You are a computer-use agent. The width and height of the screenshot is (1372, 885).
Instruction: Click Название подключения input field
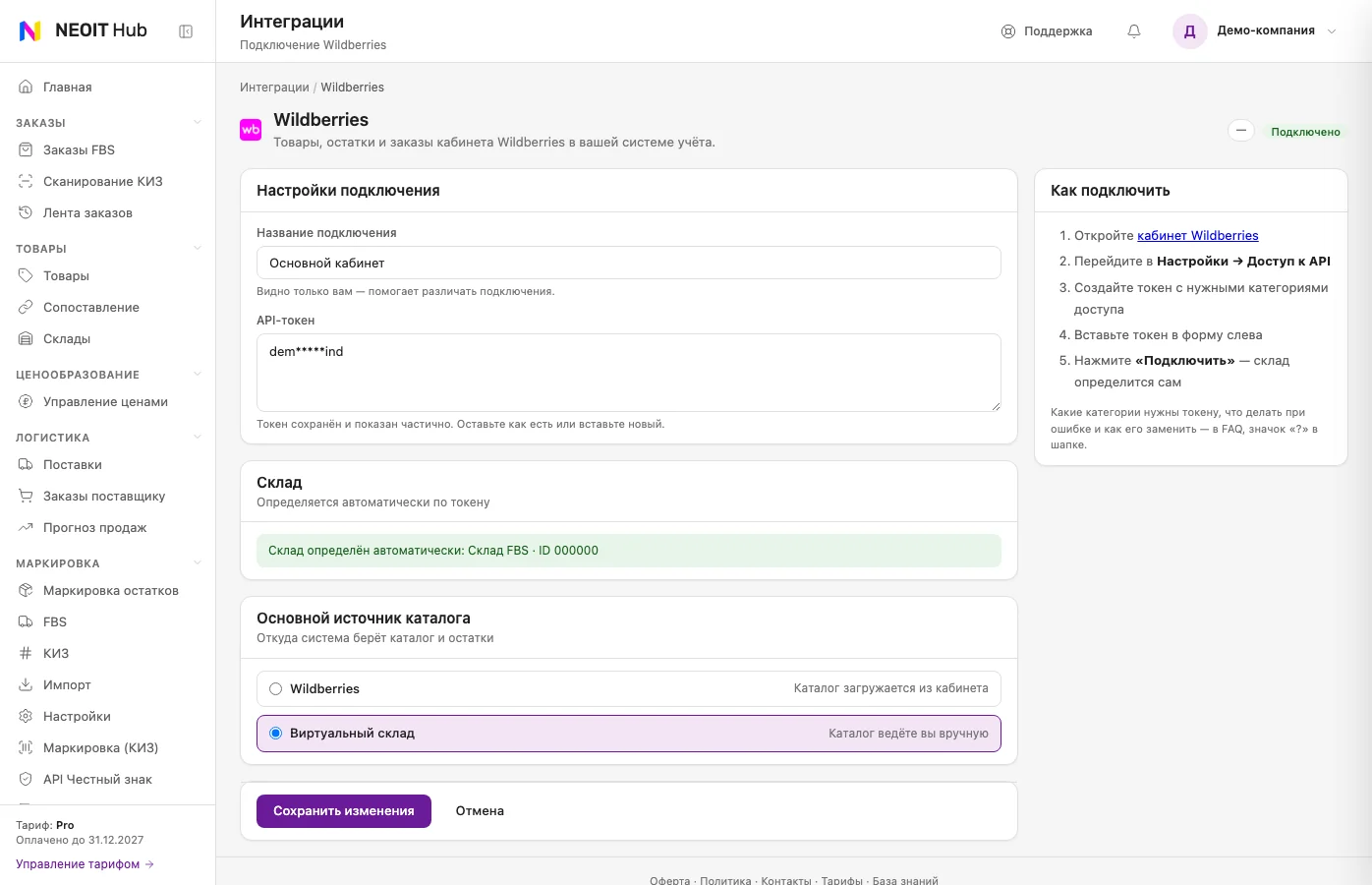pyautogui.click(x=629, y=263)
